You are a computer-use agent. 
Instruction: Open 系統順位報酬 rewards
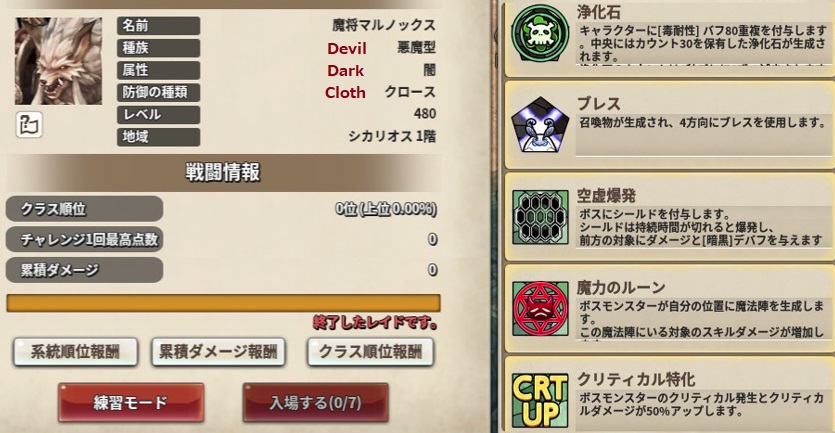point(75,352)
